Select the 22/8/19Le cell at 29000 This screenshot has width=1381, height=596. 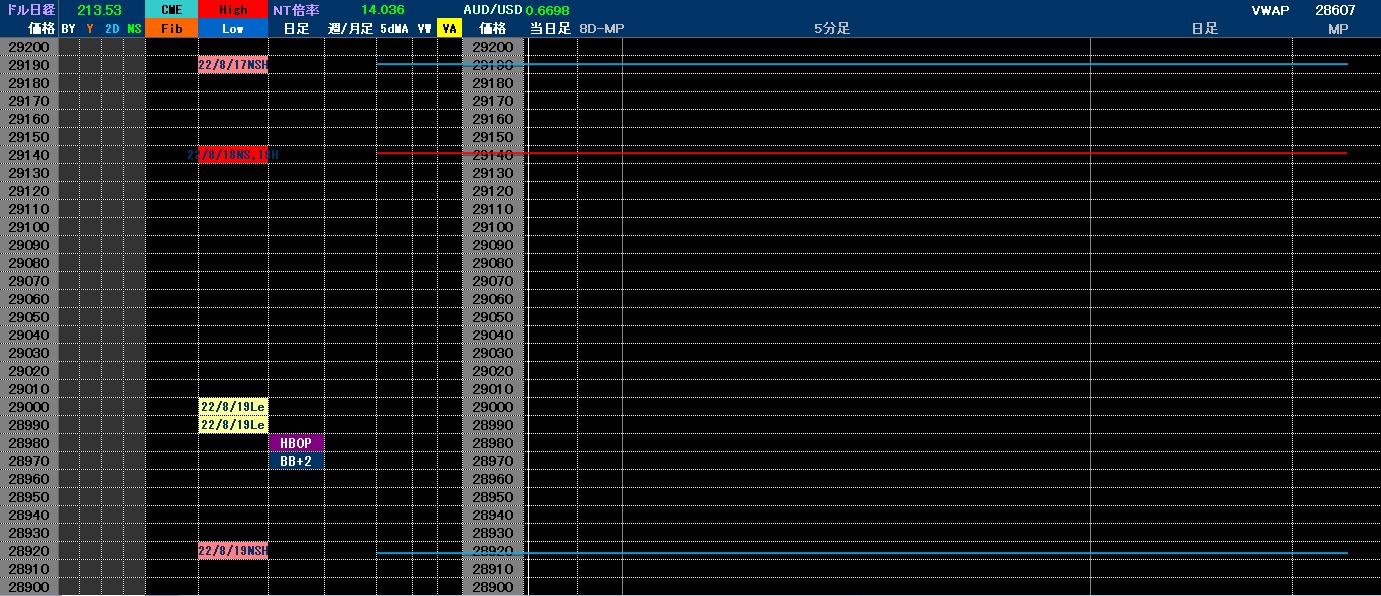233,407
